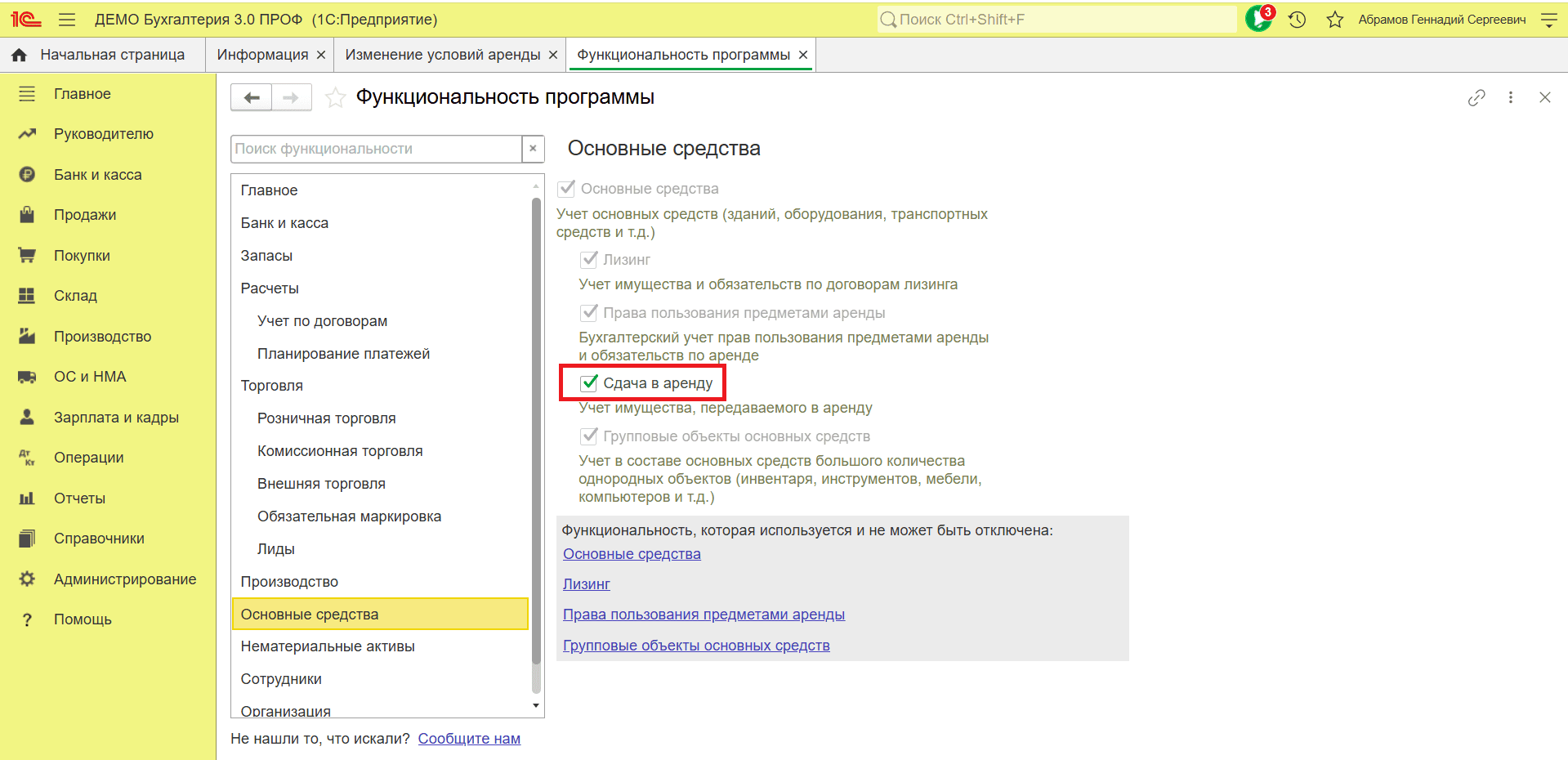Click the Поиск функциональности search field

[x=377, y=149]
